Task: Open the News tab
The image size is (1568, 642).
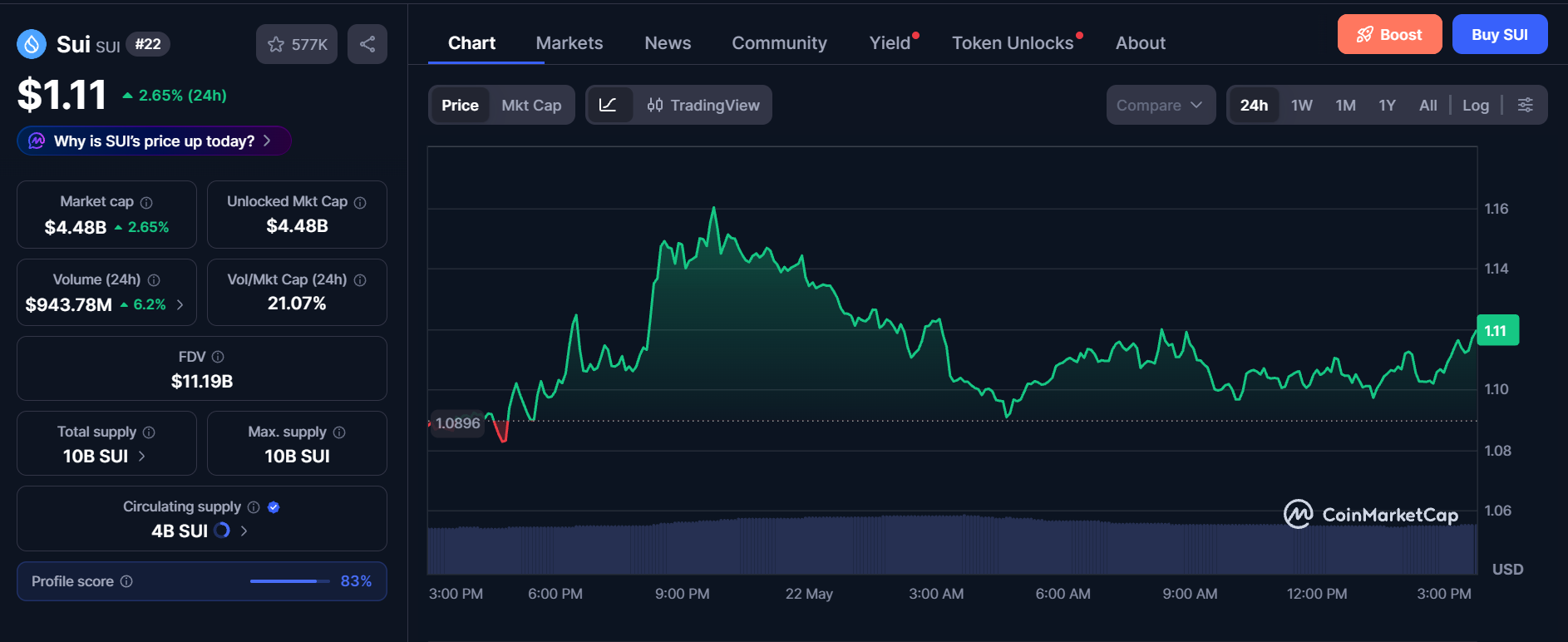Action: click(668, 42)
